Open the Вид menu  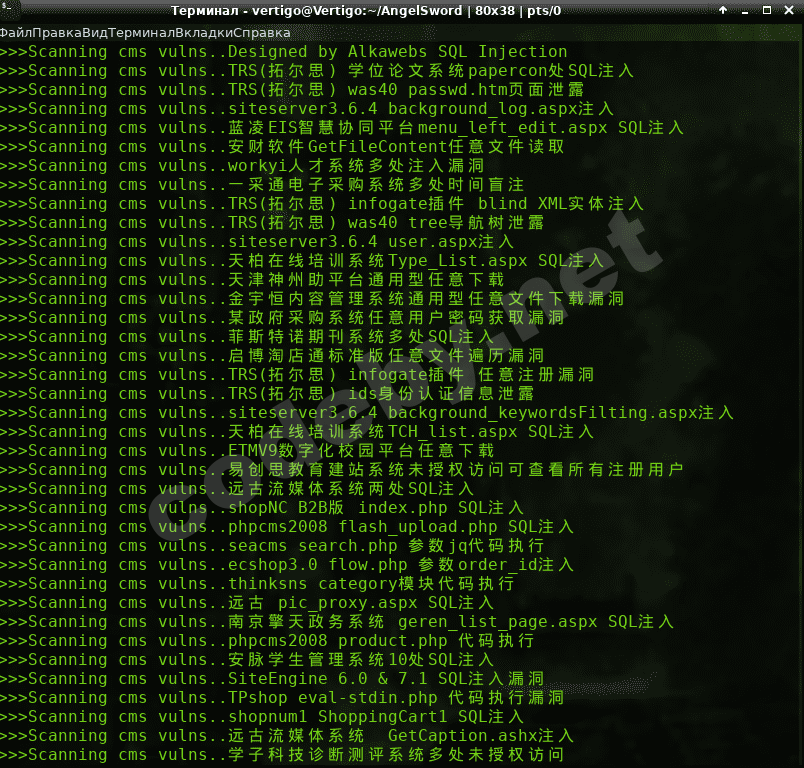pos(95,33)
